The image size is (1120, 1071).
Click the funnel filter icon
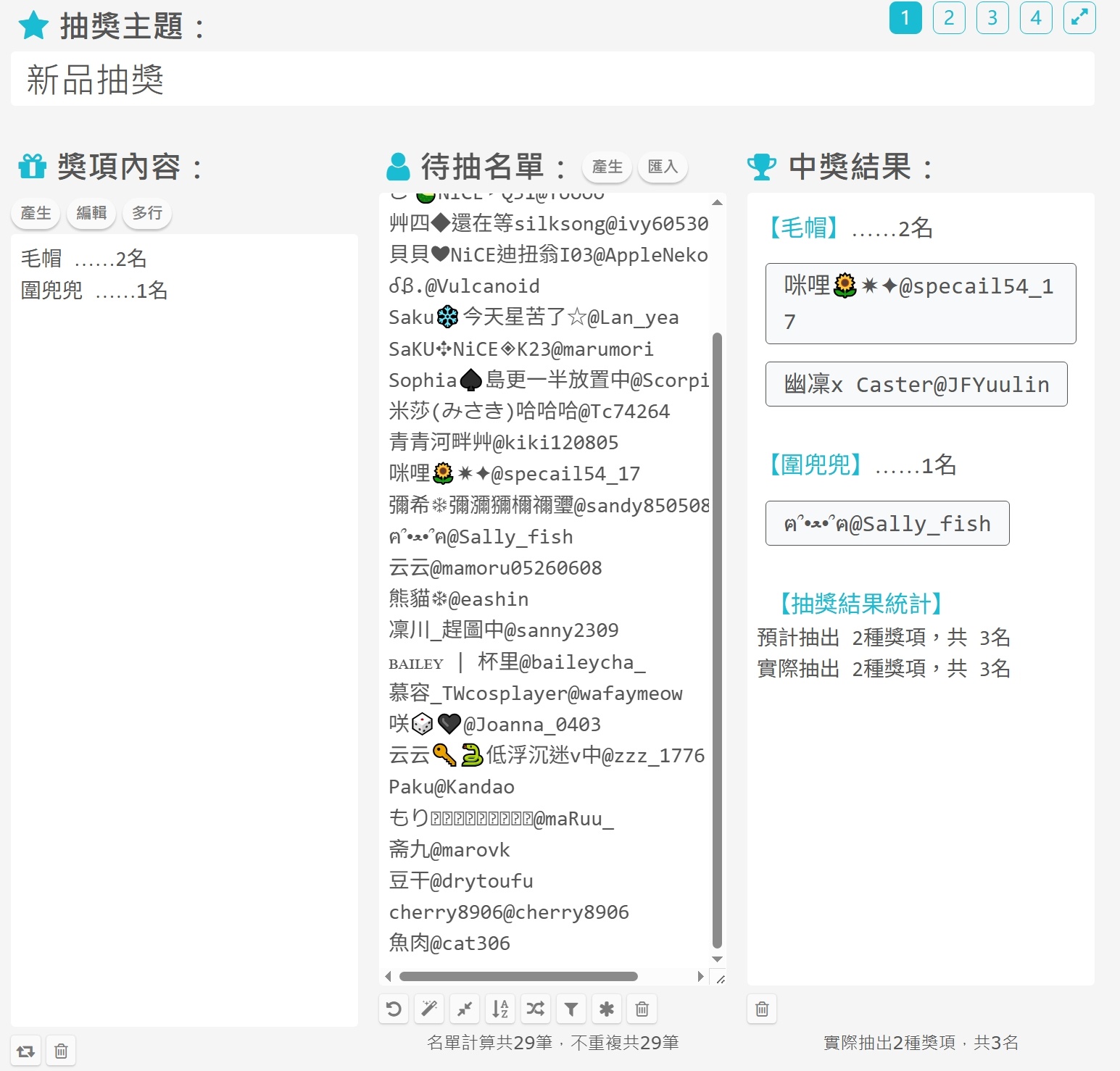point(571,1009)
